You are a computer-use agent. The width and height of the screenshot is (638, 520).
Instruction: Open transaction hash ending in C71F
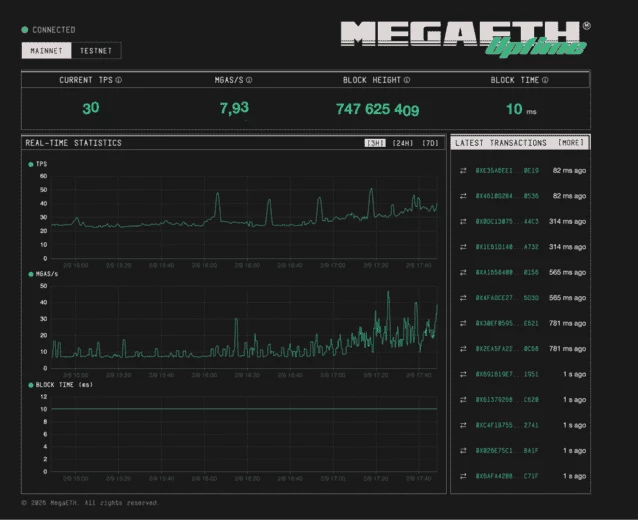507,476
